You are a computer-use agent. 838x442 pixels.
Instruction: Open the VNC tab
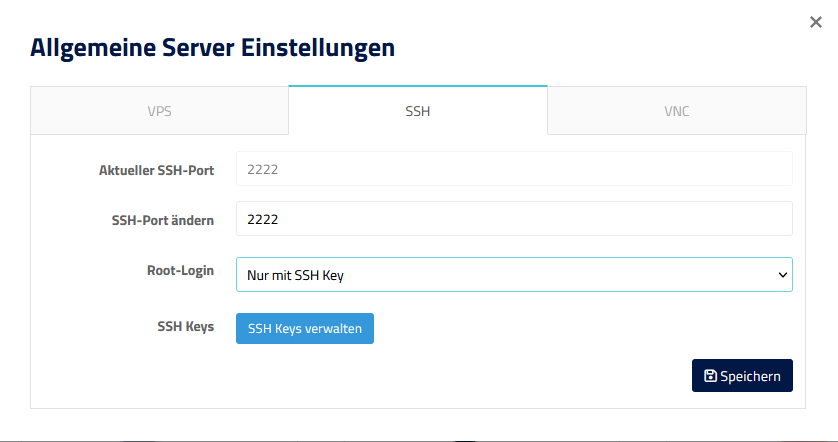[x=677, y=111]
